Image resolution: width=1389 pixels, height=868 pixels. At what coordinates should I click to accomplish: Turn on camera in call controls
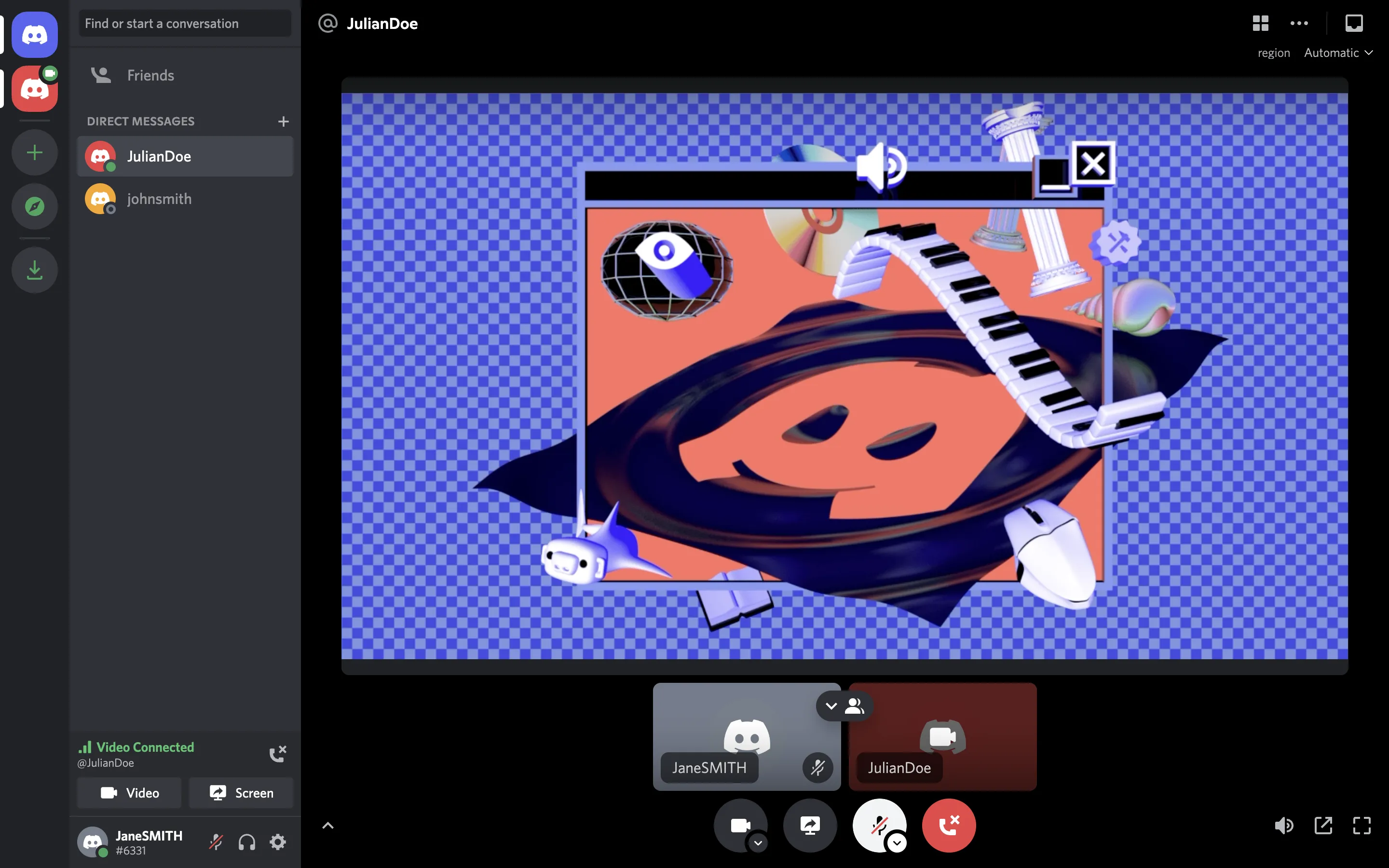pyautogui.click(x=740, y=825)
